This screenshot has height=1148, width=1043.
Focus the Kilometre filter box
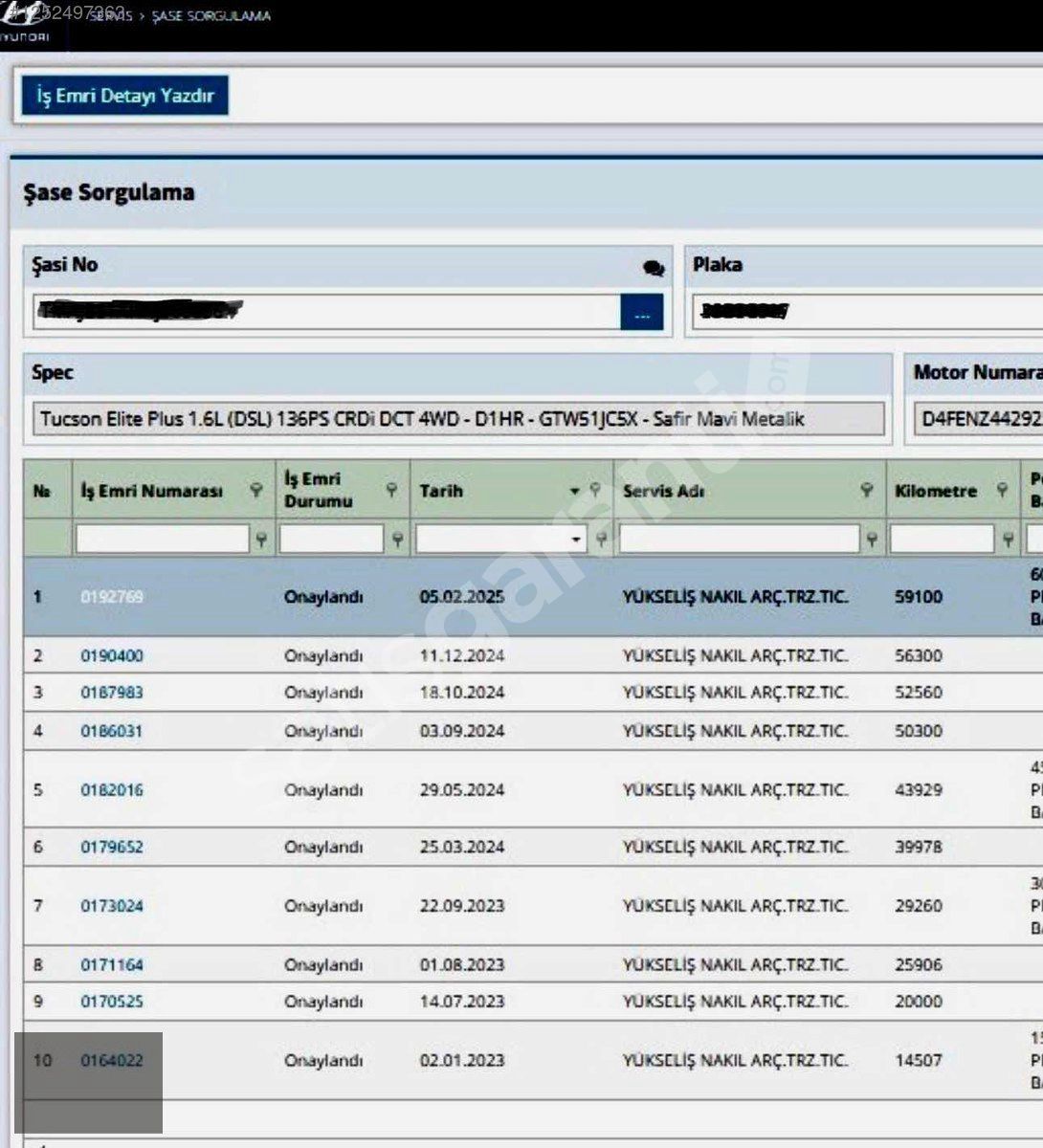[x=943, y=540]
